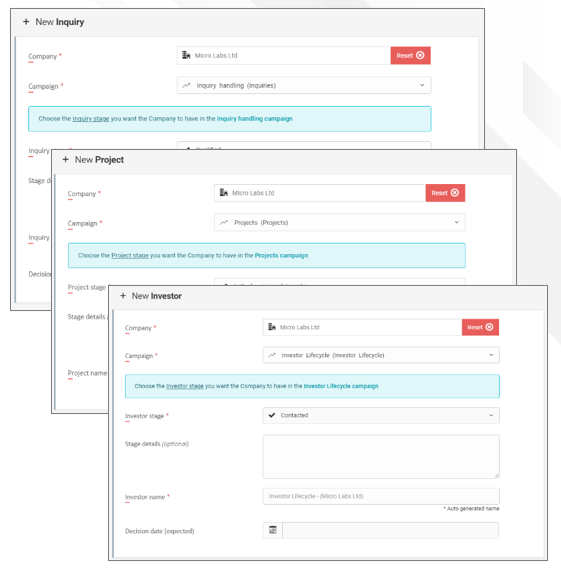
Task: Open the Projects campaign dropdown
Action: click(340, 222)
